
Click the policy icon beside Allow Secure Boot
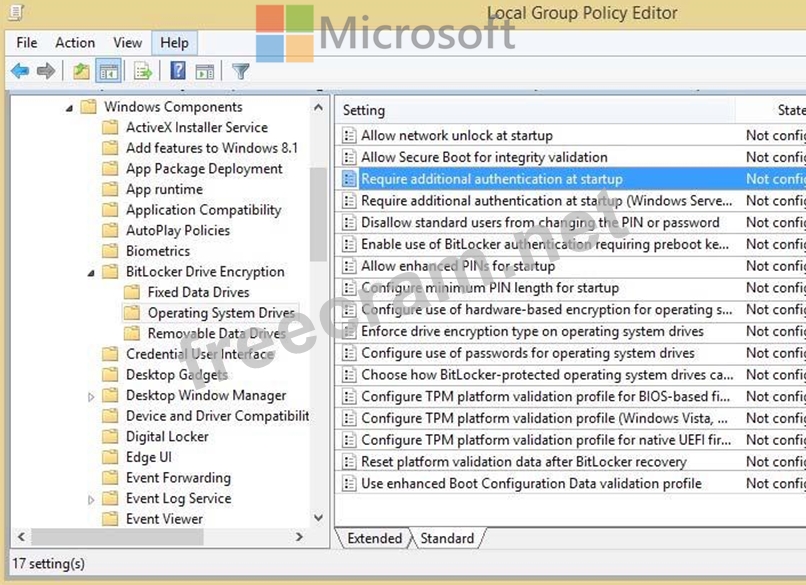point(349,157)
